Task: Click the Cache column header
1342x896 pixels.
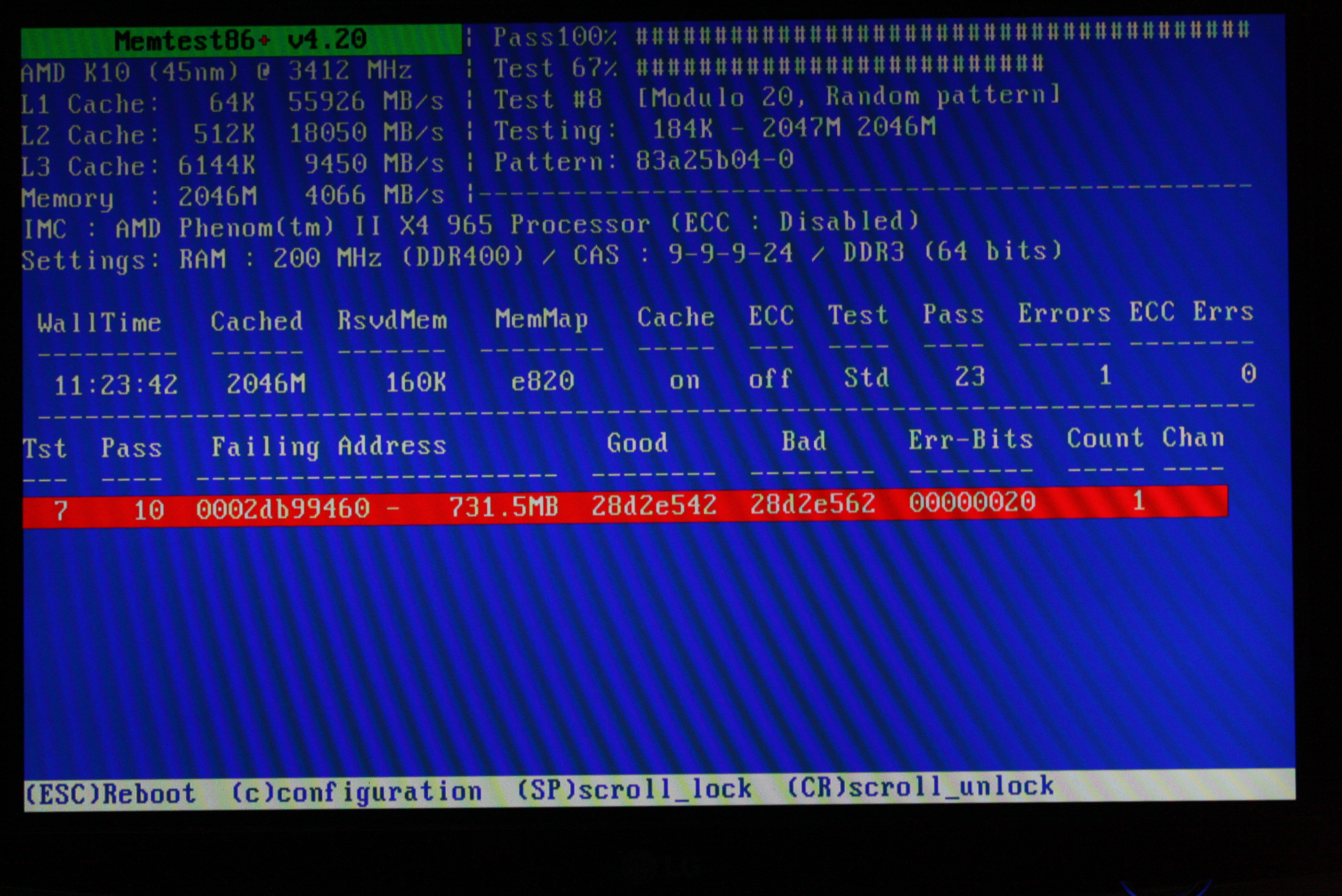Action: pyautogui.click(x=676, y=317)
